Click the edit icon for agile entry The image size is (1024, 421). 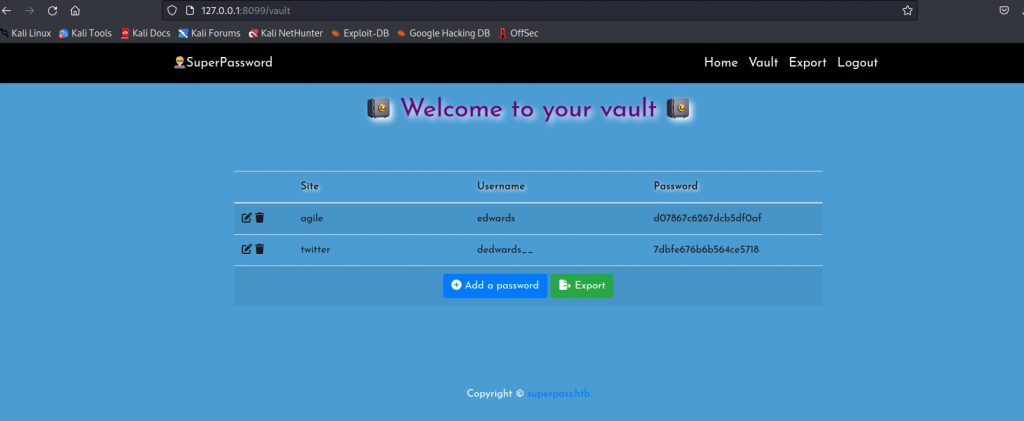(246, 218)
